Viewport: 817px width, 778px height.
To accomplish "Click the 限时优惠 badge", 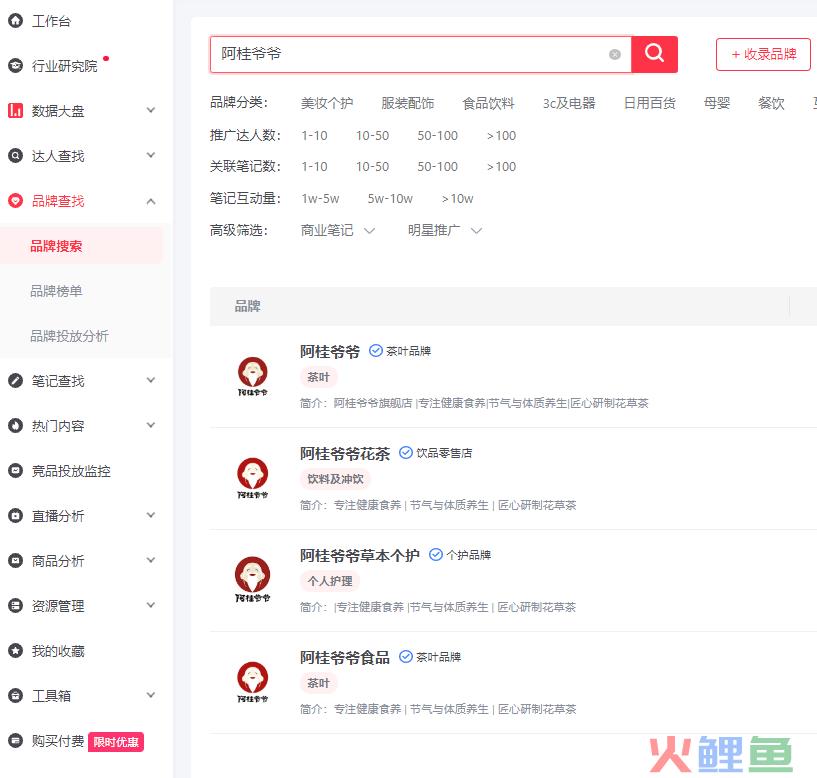I will (x=116, y=742).
